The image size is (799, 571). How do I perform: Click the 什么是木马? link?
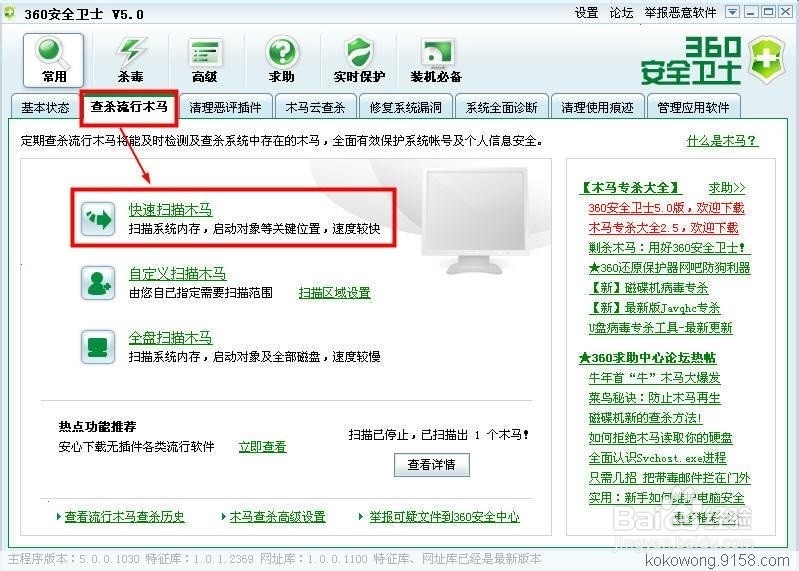tap(723, 141)
